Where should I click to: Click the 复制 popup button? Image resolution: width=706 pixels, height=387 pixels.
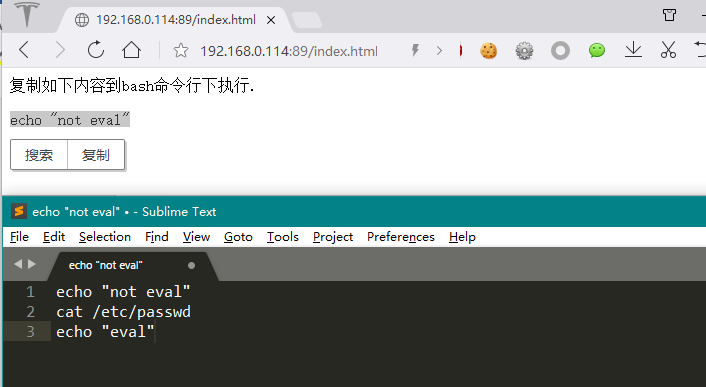[x=95, y=155]
